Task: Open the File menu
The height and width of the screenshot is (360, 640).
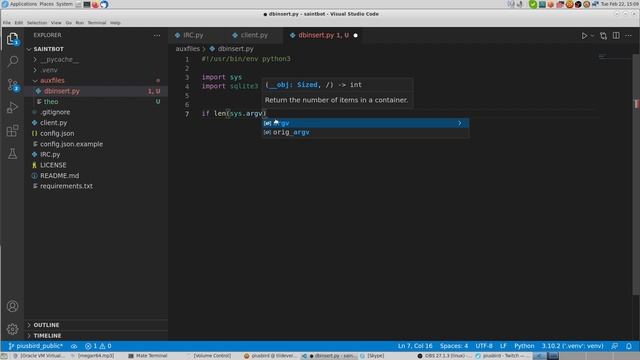Action: (7, 23)
